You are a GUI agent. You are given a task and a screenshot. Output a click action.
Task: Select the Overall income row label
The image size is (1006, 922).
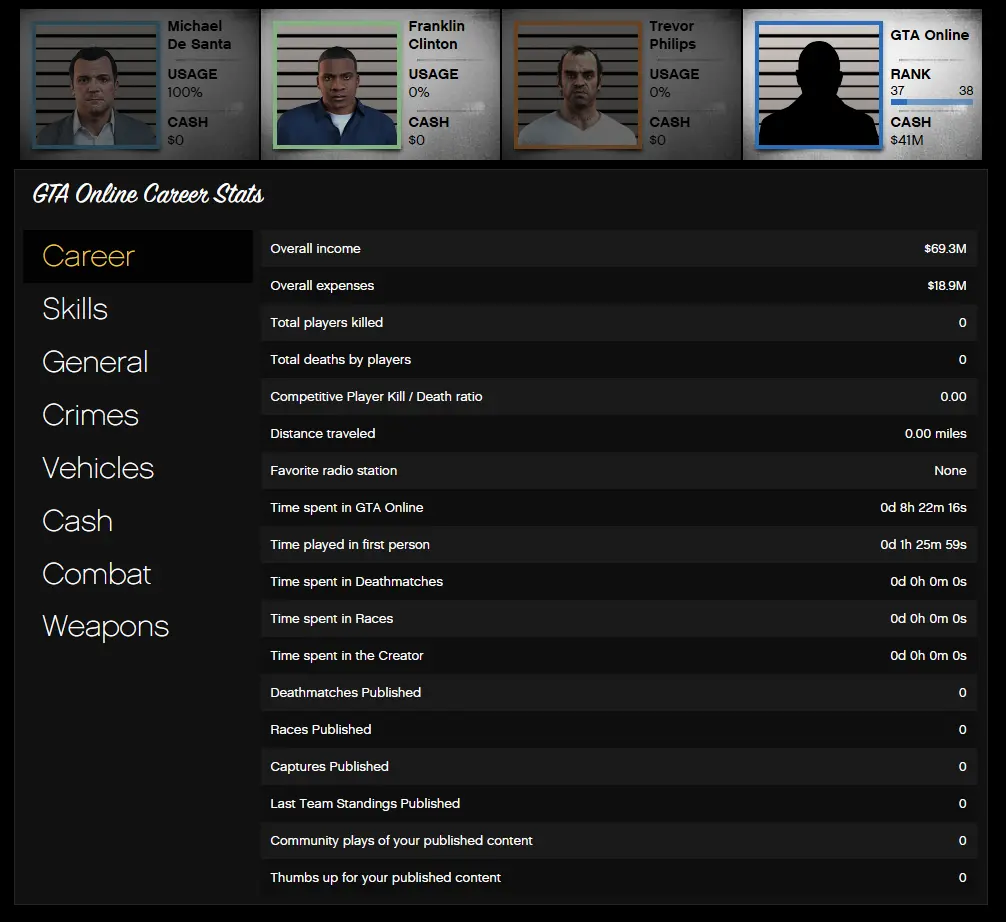(315, 248)
